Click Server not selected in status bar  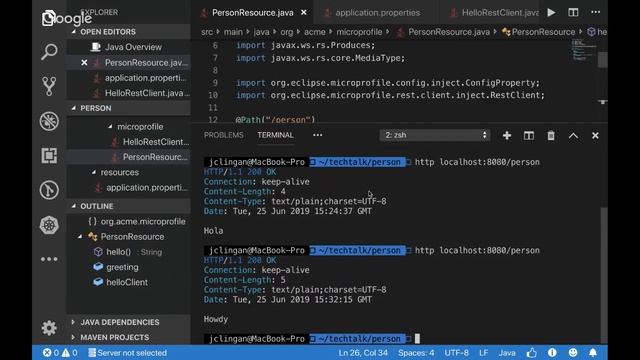point(127,353)
